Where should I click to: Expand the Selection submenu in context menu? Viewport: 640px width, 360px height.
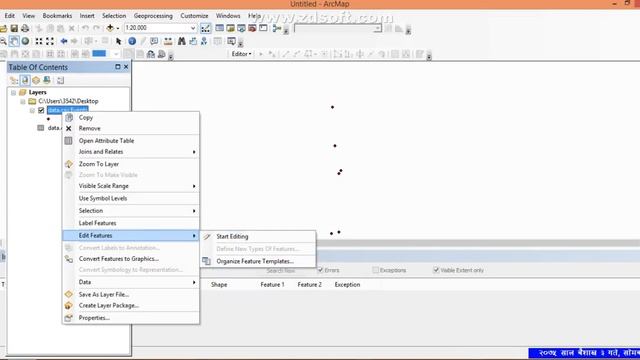131,211
